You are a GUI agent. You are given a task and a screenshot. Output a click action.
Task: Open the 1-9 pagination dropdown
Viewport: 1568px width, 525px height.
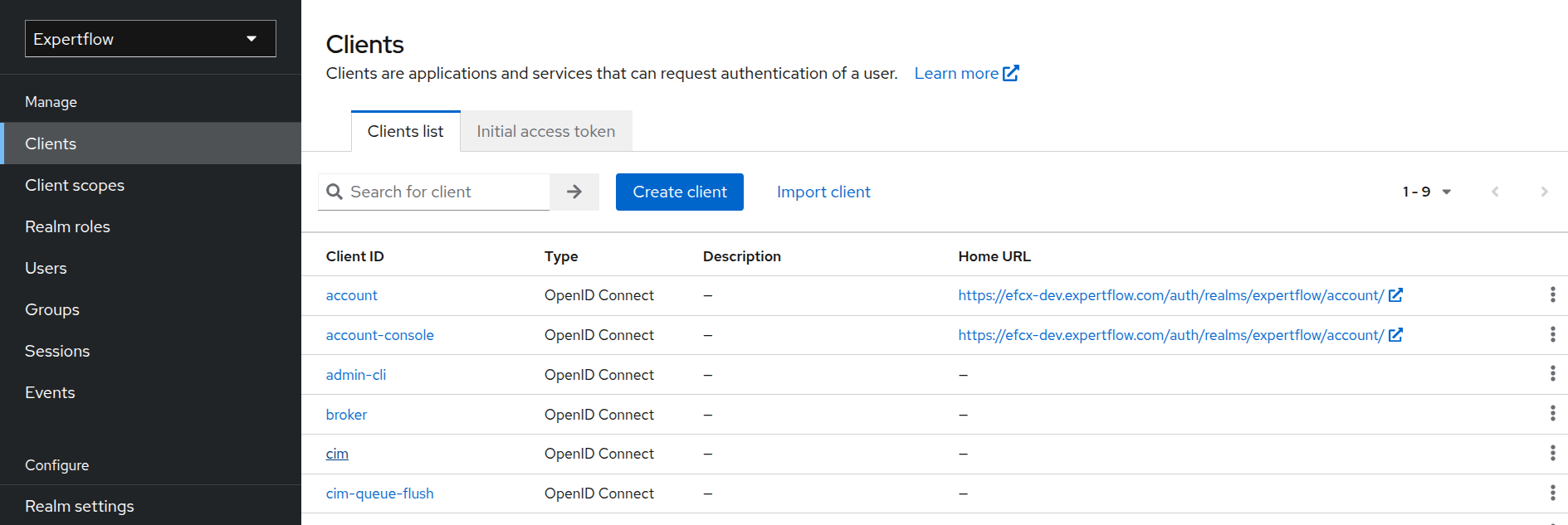click(x=1427, y=192)
